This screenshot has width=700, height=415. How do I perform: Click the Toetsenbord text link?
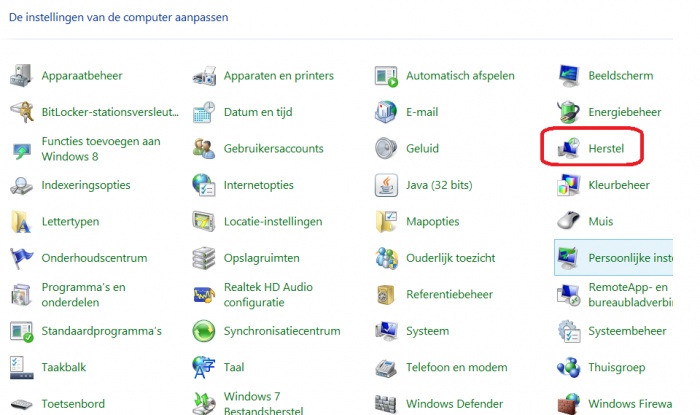tap(73, 404)
